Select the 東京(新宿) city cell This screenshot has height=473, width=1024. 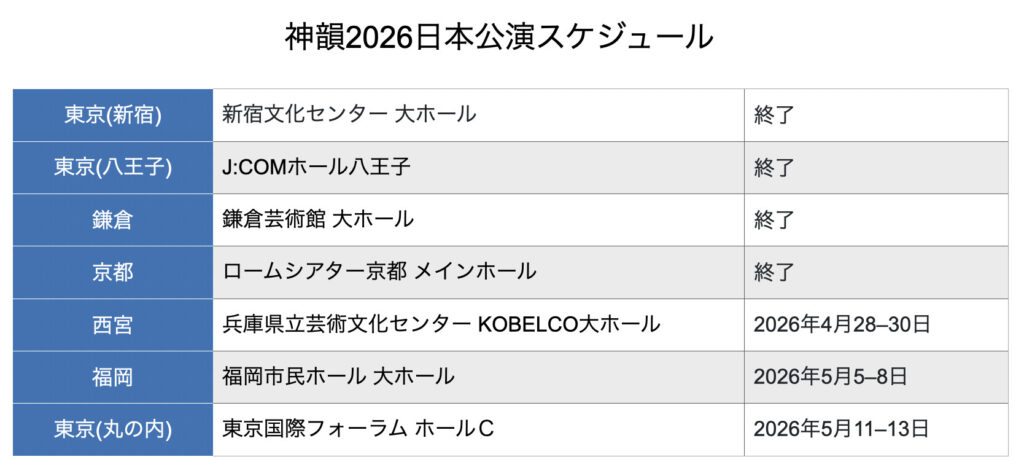pyautogui.click(x=113, y=114)
